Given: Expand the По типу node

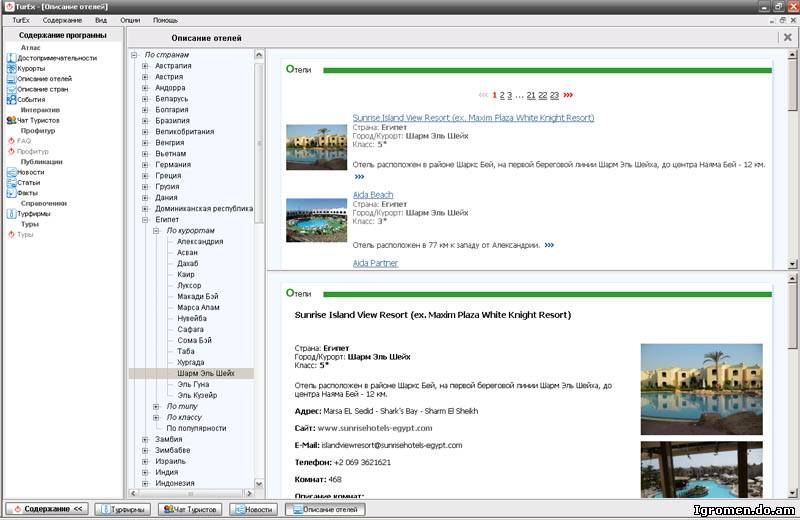Looking at the screenshot, I should pyautogui.click(x=156, y=406).
